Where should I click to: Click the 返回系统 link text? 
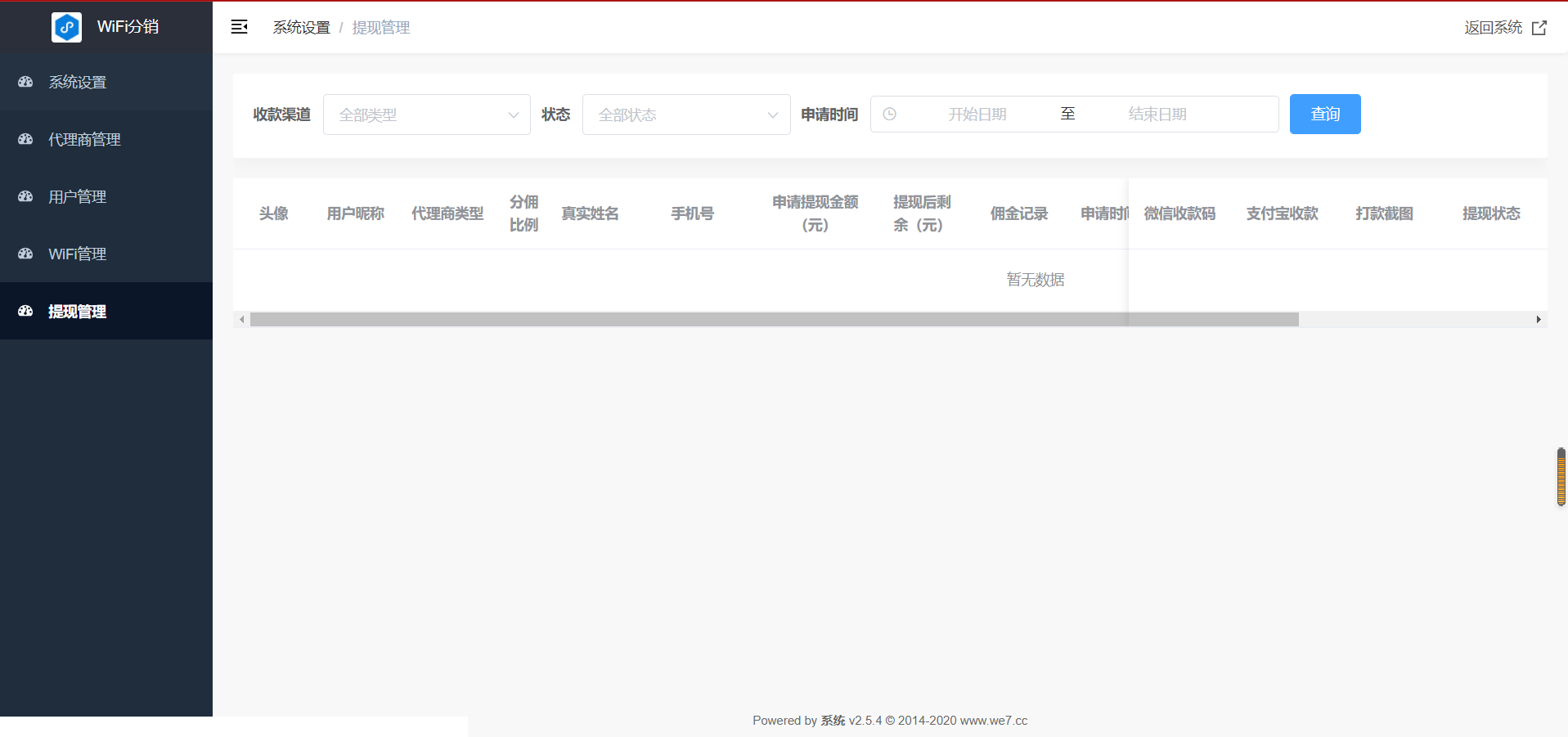[1493, 28]
